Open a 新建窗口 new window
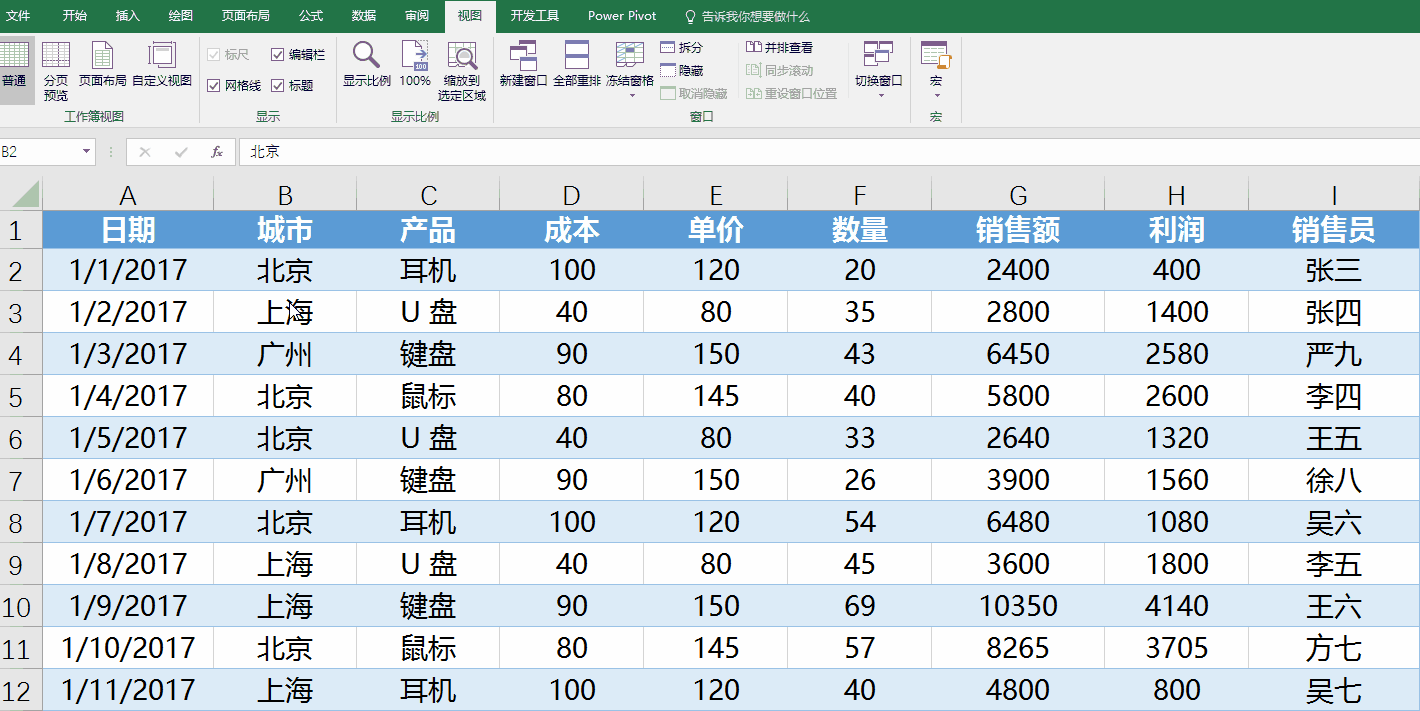This screenshot has width=1420, height=711. [x=523, y=56]
